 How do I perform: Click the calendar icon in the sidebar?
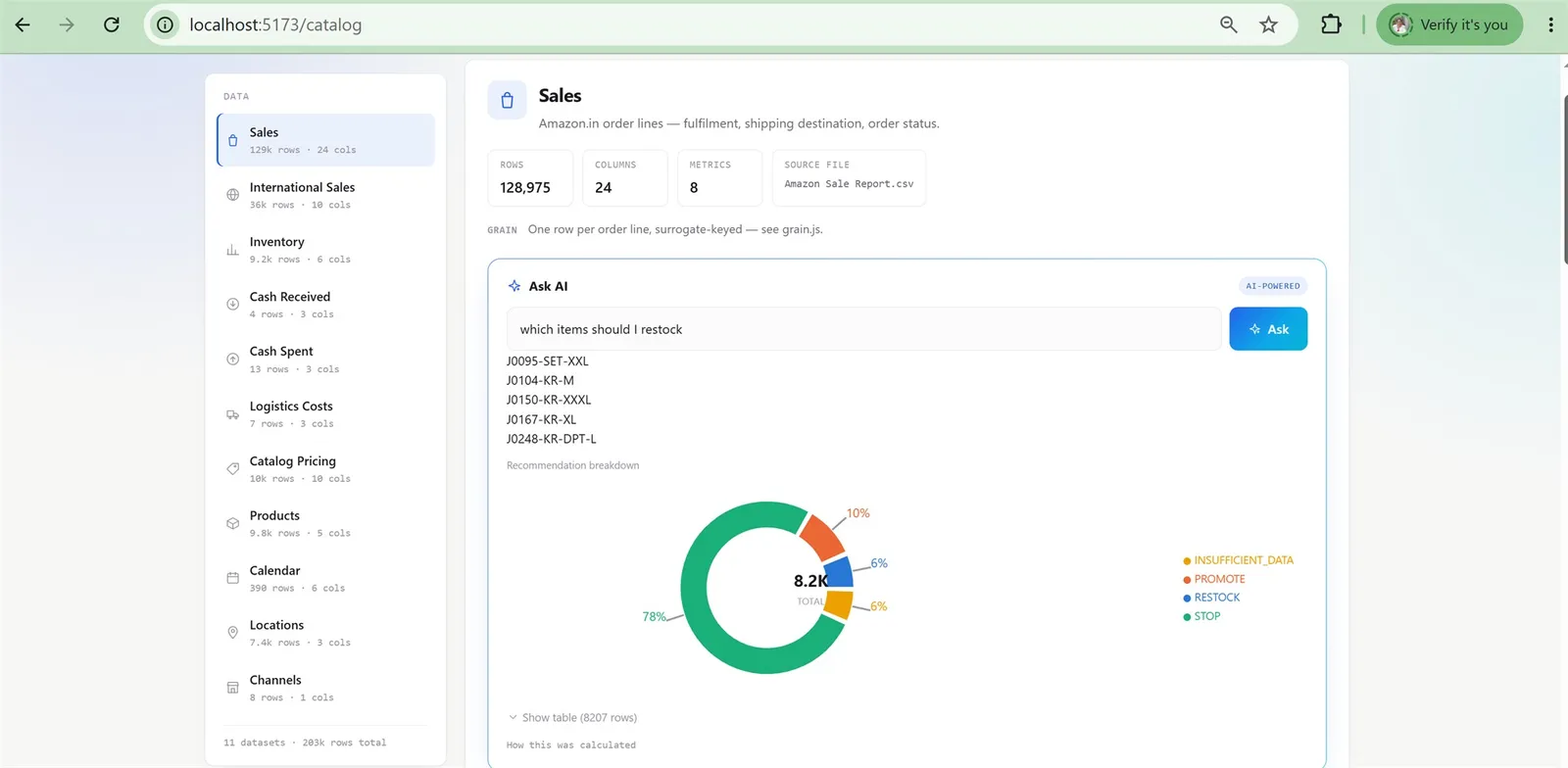pyautogui.click(x=232, y=578)
